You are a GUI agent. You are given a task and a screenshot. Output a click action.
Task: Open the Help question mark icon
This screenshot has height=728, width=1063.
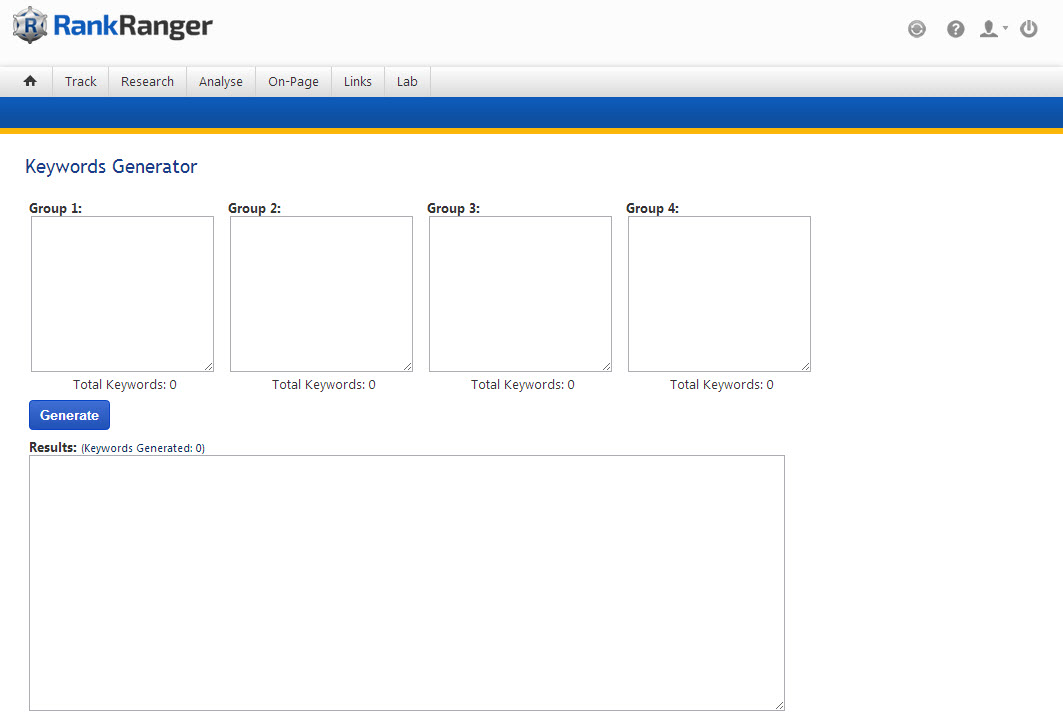[956, 29]
